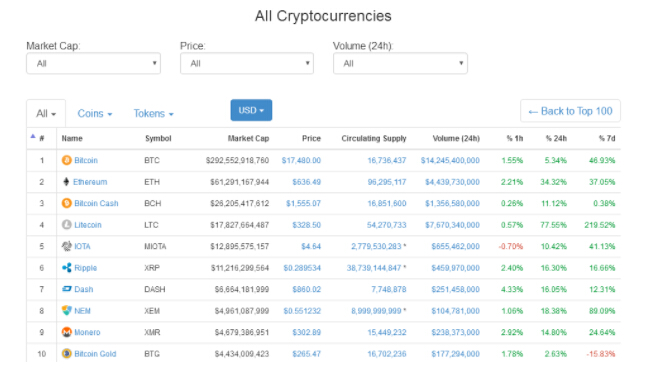Sort by Circulating Supply header

tap(374, 139)
